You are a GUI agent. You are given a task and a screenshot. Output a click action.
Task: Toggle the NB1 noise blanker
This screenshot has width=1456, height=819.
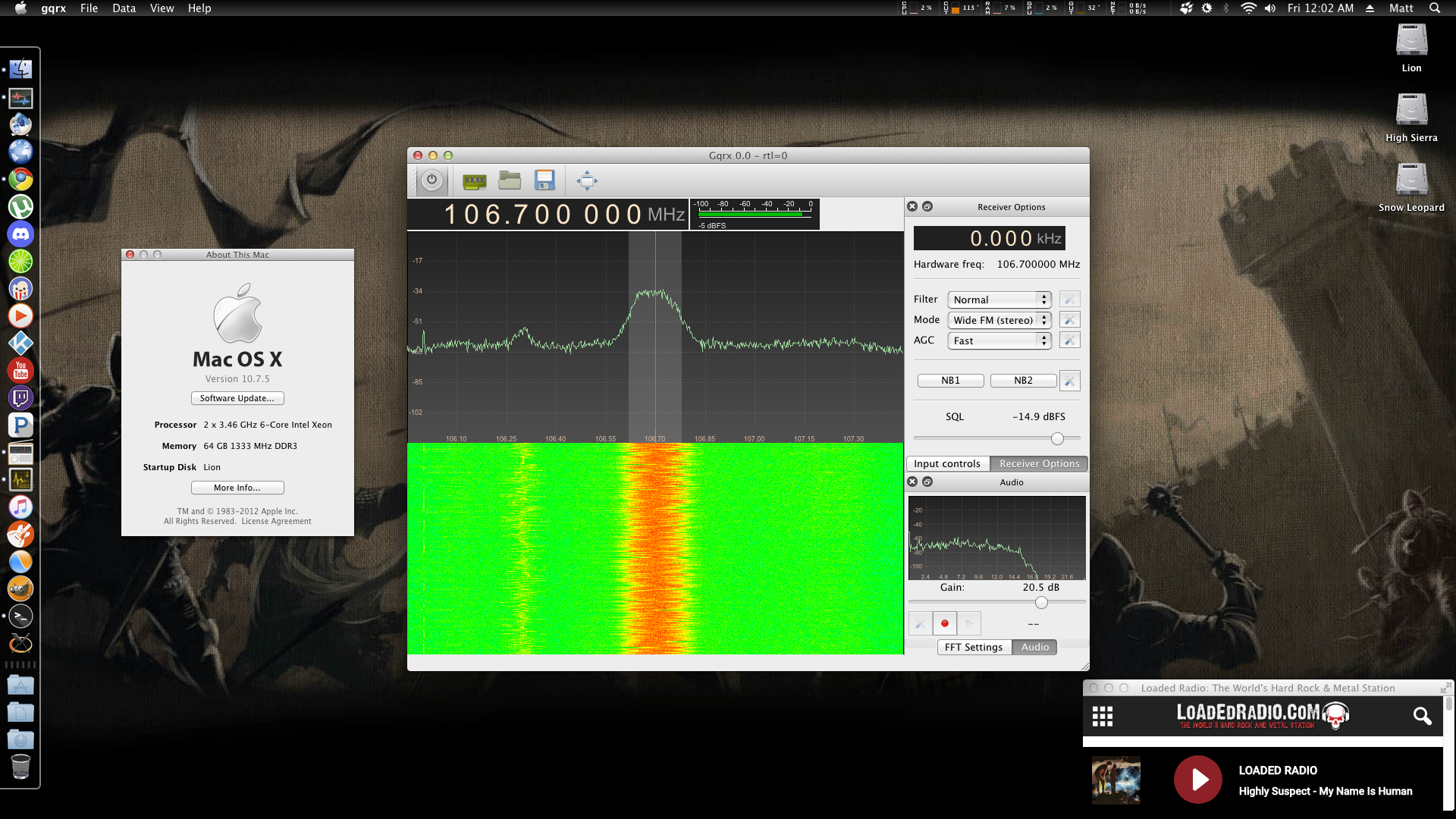(x=950, y=381)
